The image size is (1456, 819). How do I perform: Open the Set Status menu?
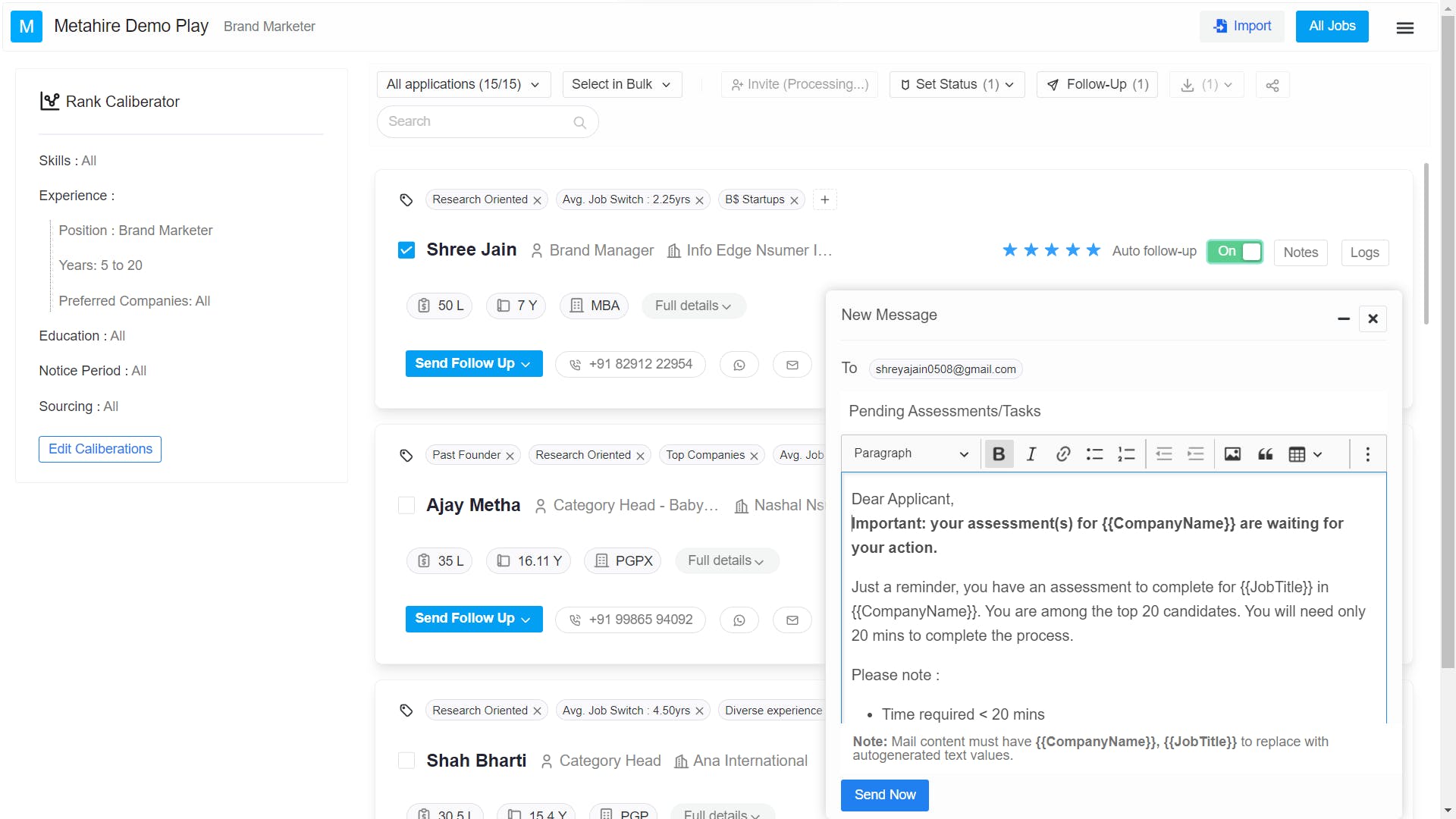pyautogui.click(x=956, y=84)
